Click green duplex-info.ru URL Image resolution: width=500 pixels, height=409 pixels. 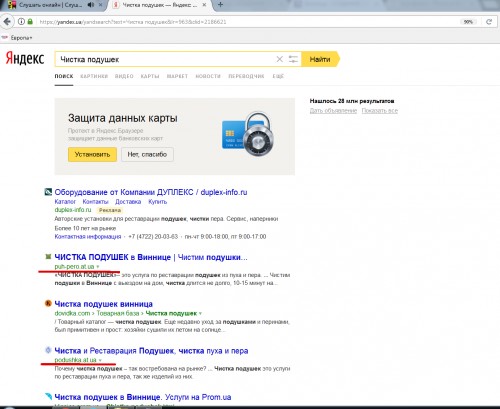[73, 210]
